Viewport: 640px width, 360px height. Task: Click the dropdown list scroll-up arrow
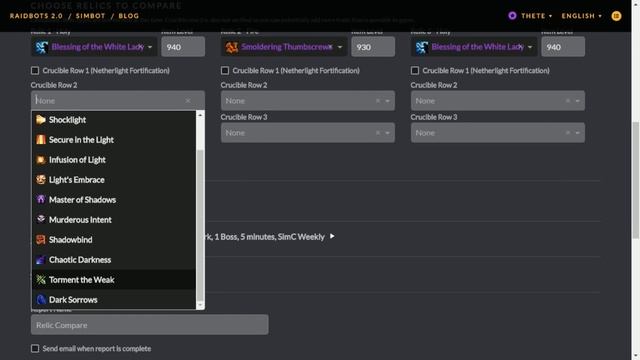pos(200,115)
